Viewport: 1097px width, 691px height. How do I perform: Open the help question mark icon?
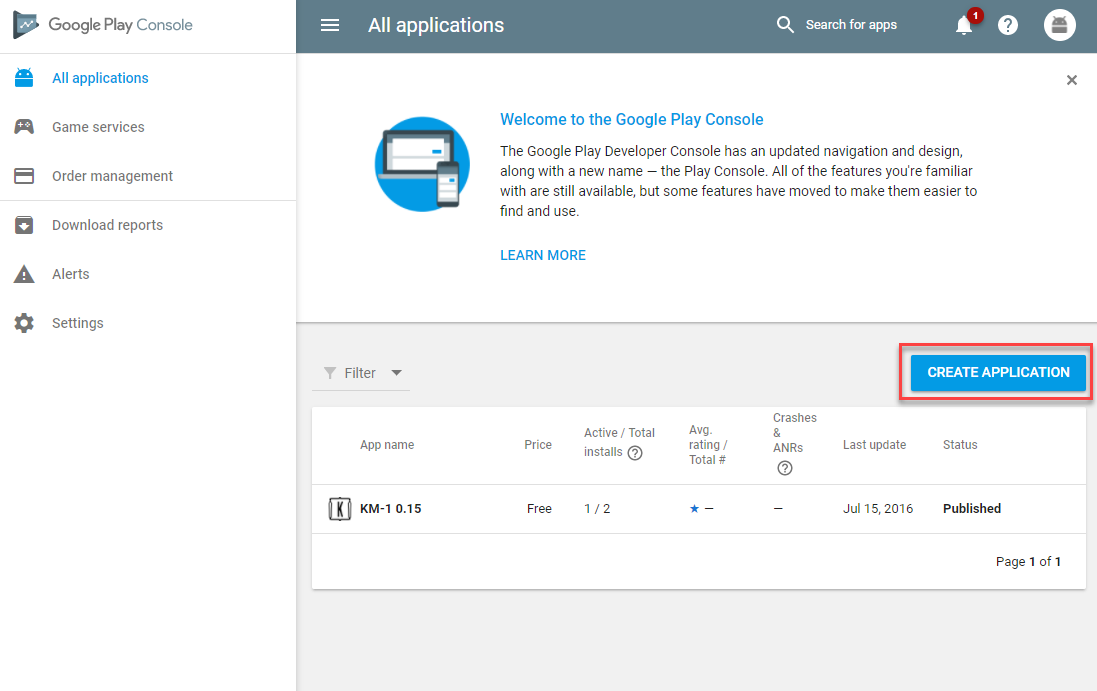coord(1007,25)
